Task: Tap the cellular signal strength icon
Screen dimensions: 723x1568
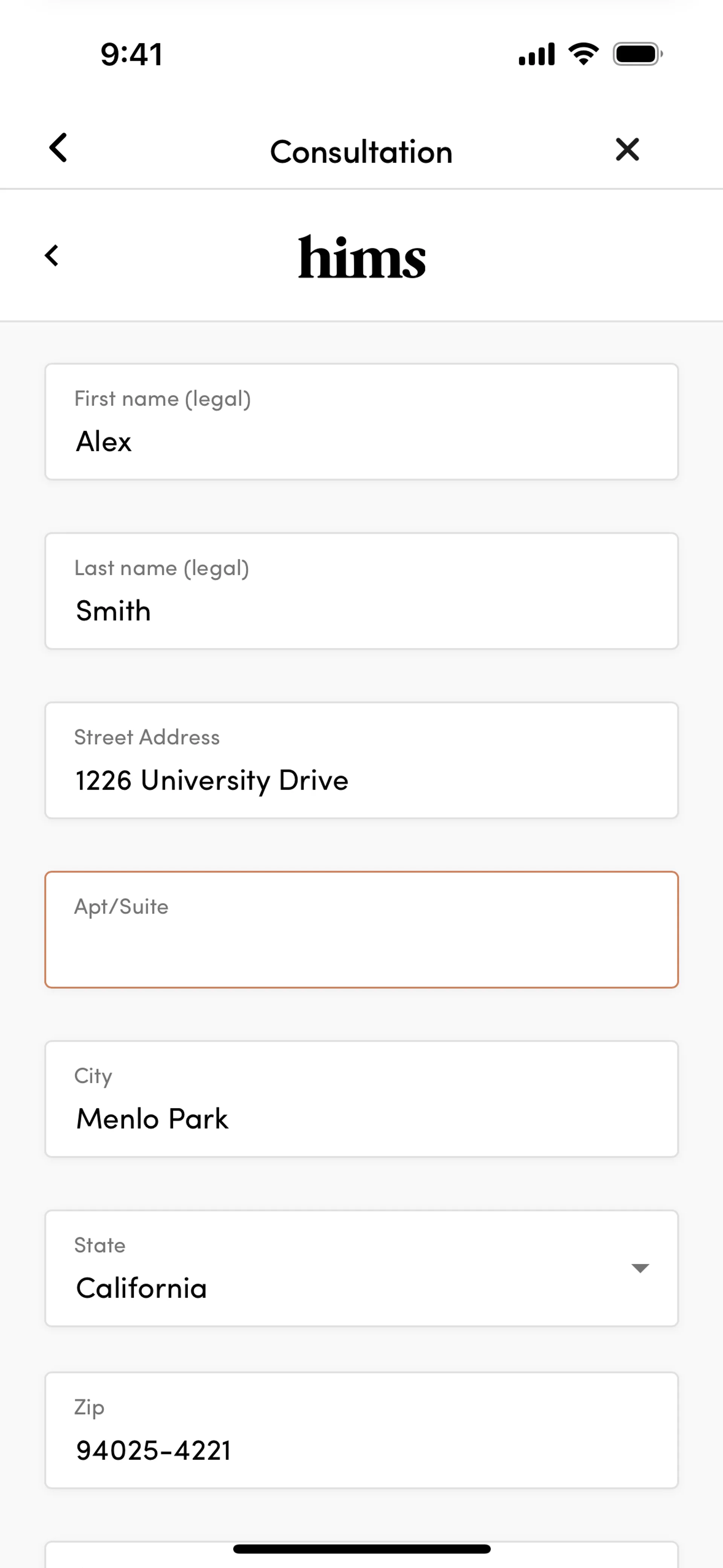Action: pos(536,54)
